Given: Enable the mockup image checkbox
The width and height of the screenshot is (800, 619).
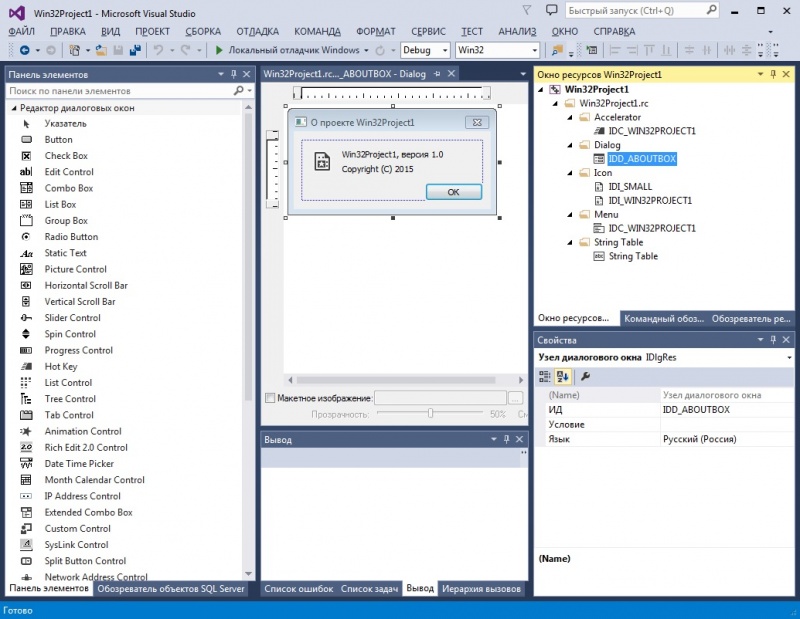Looking at the screenshot, I should 270,398.
